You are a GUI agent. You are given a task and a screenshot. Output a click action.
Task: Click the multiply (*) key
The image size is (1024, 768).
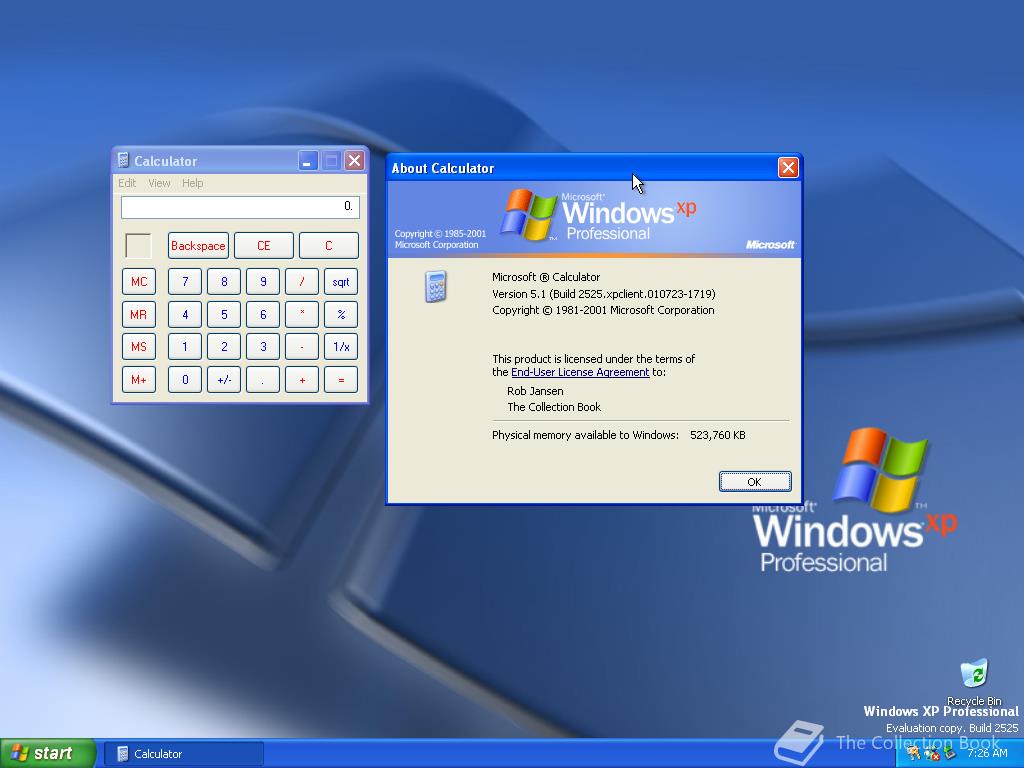click(x=302, y=314)
